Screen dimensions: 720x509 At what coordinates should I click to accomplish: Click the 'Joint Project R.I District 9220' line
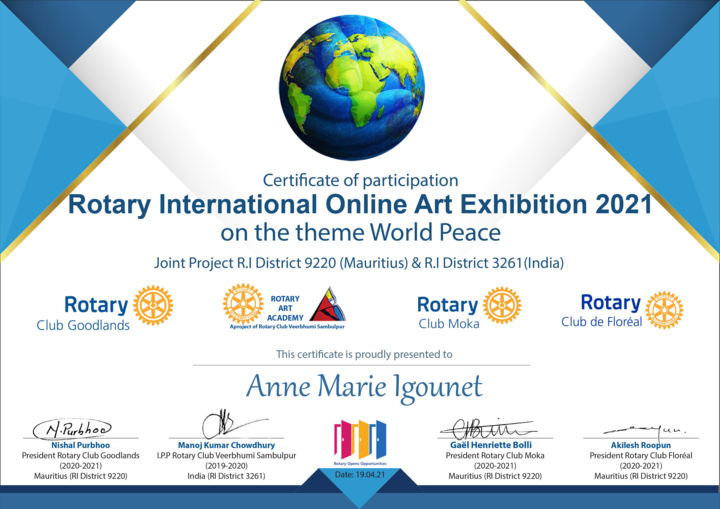[x=359, y=263]
